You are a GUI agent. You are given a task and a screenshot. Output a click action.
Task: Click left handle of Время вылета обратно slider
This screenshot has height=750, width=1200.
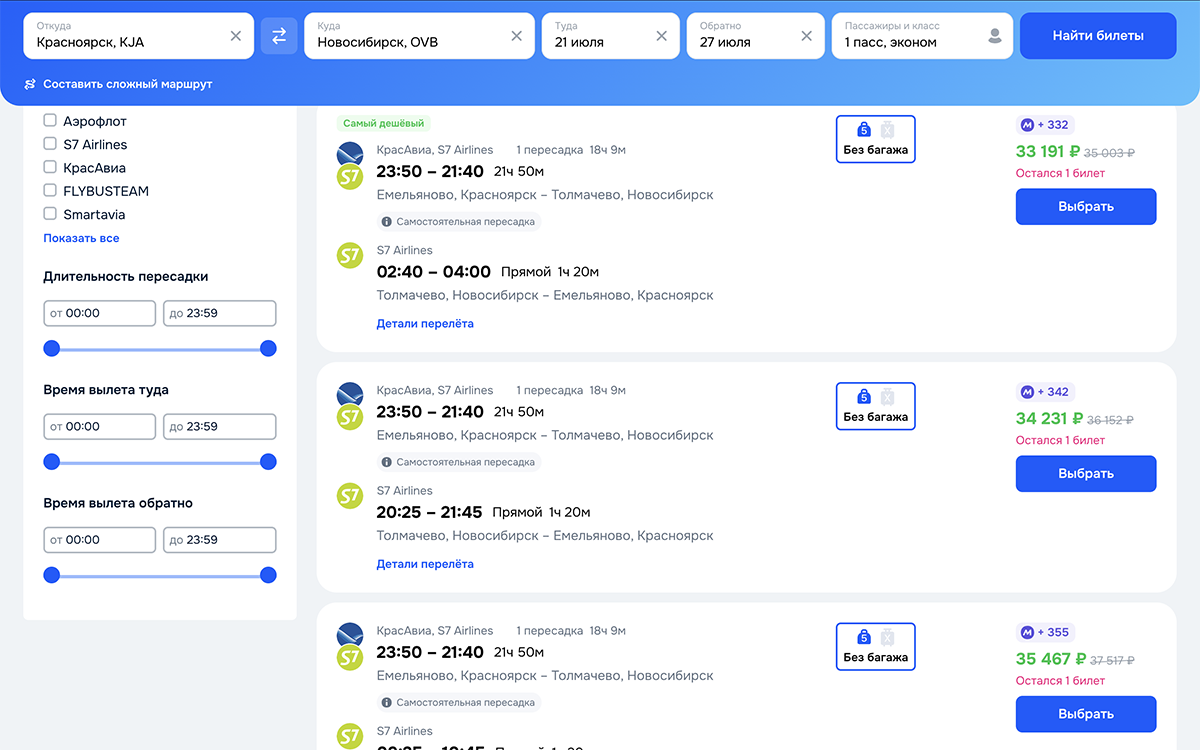[x=52, y=575]
